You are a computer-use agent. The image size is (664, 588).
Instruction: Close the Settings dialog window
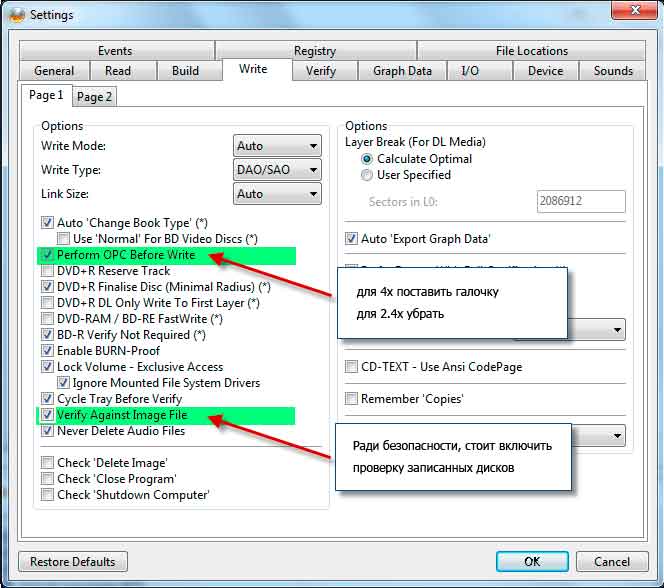coord(628,12)
